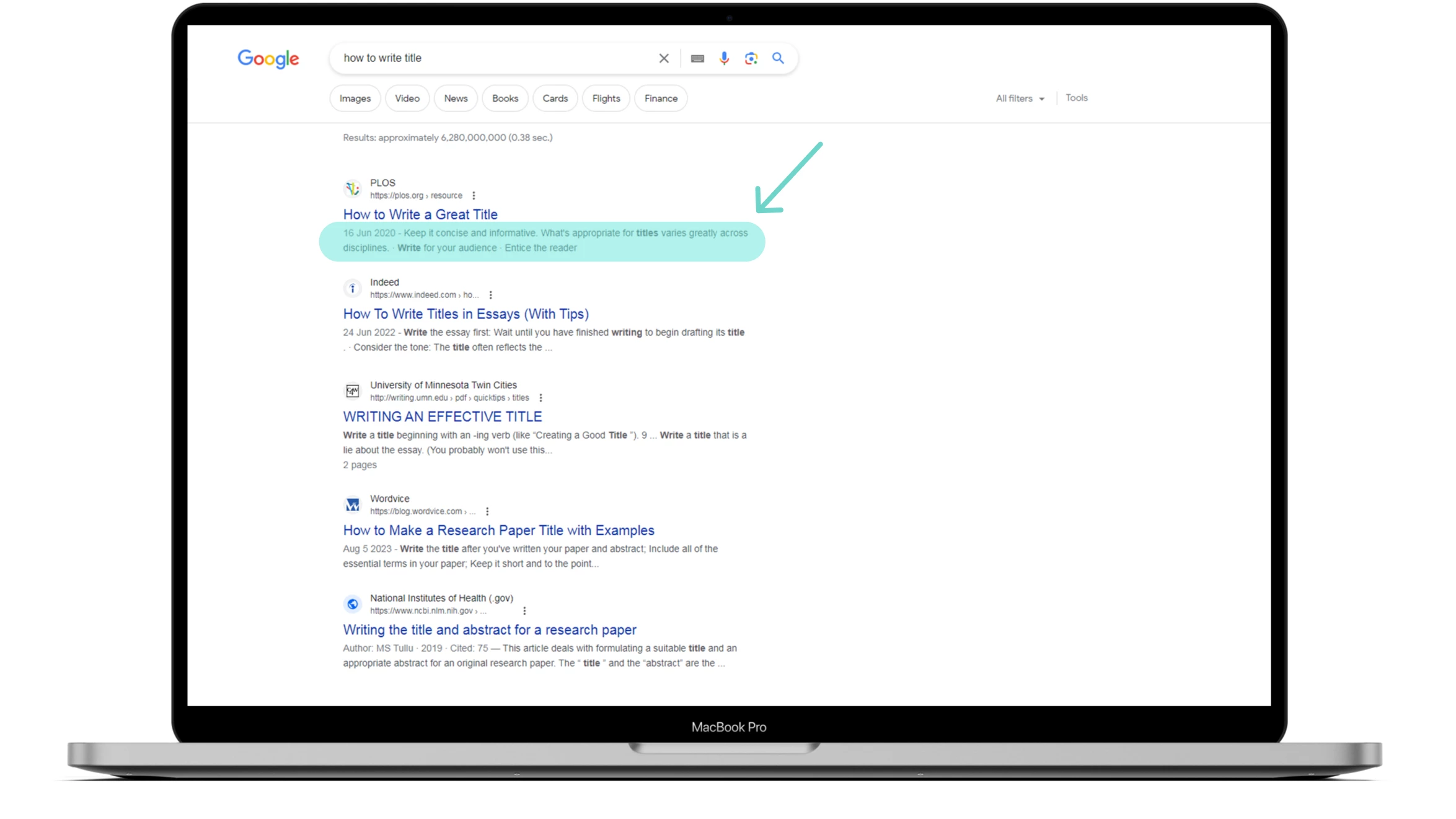Open 'How to Make a Research Paper Title' link
This screenshot has width=1456, height=819.
click(x=499, y=530)
